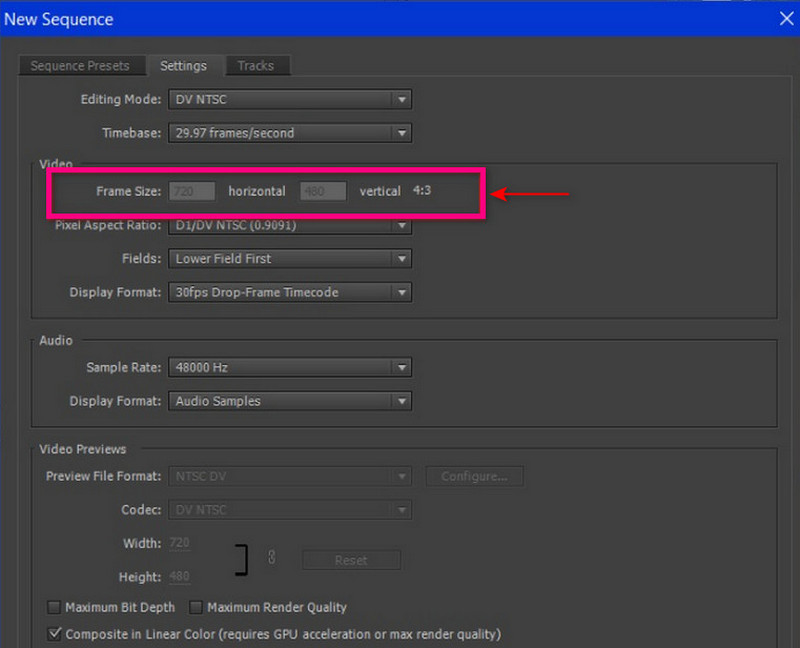Viewport: 800px width, 648px height.
Task: Switch to the Tracks tab
Action: 255,66
